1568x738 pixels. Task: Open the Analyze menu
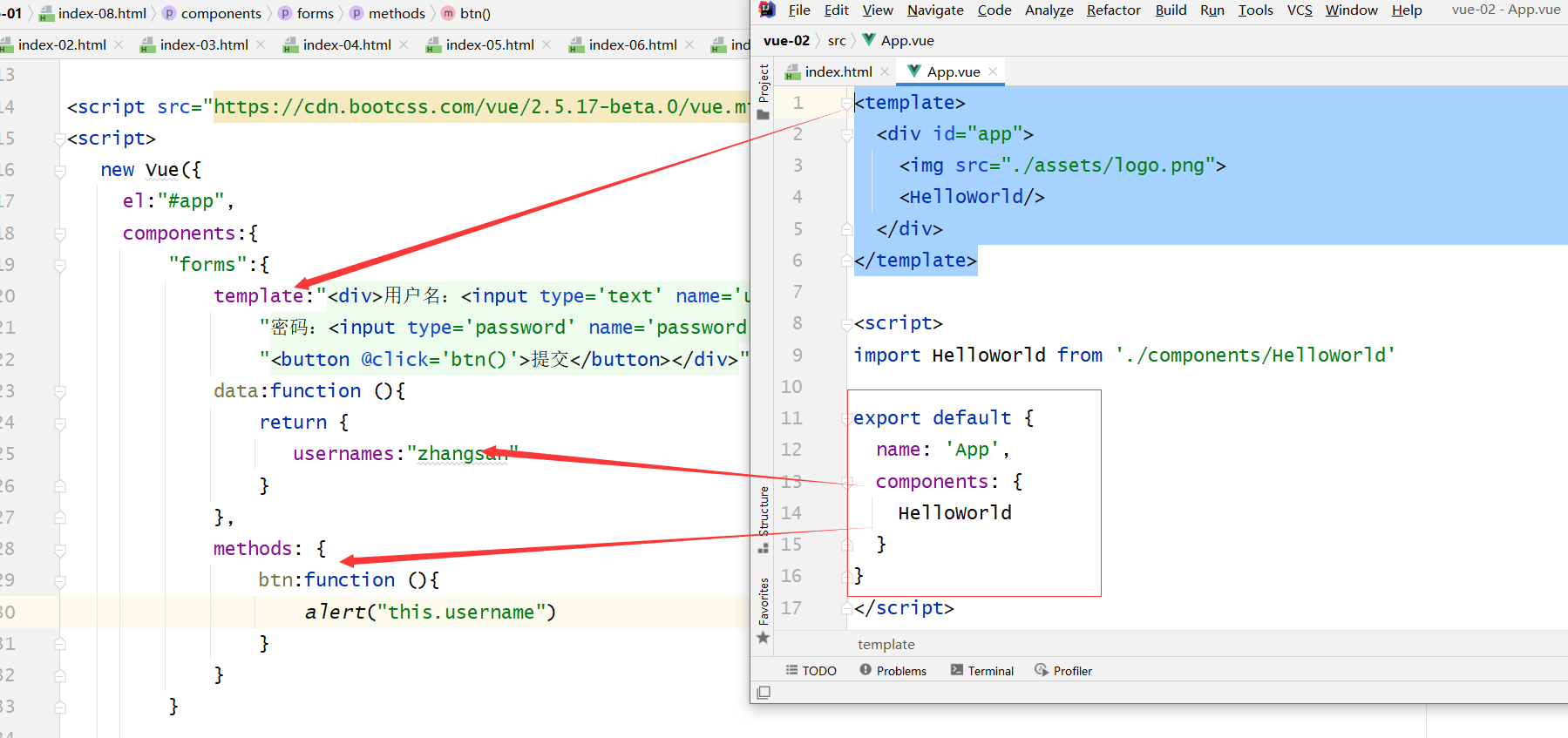pyautogui.click(x=1049, y=10)
